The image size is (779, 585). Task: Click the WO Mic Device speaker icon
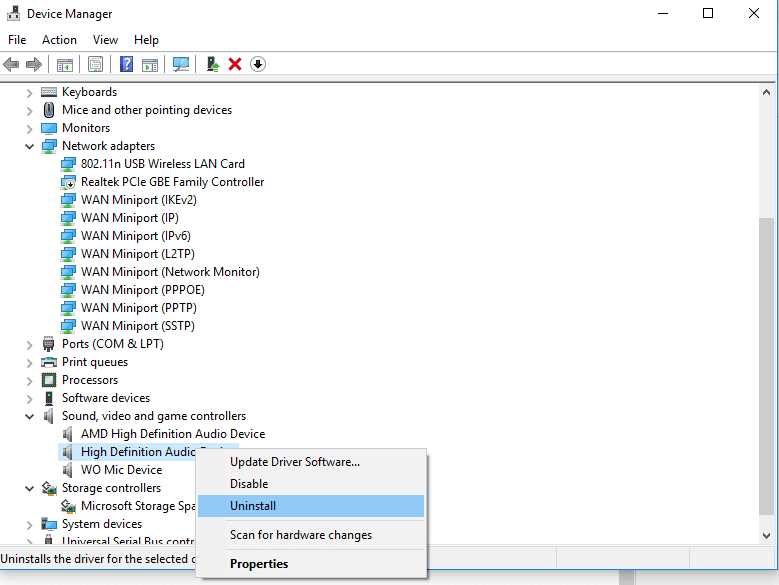[x=68, y=470]
